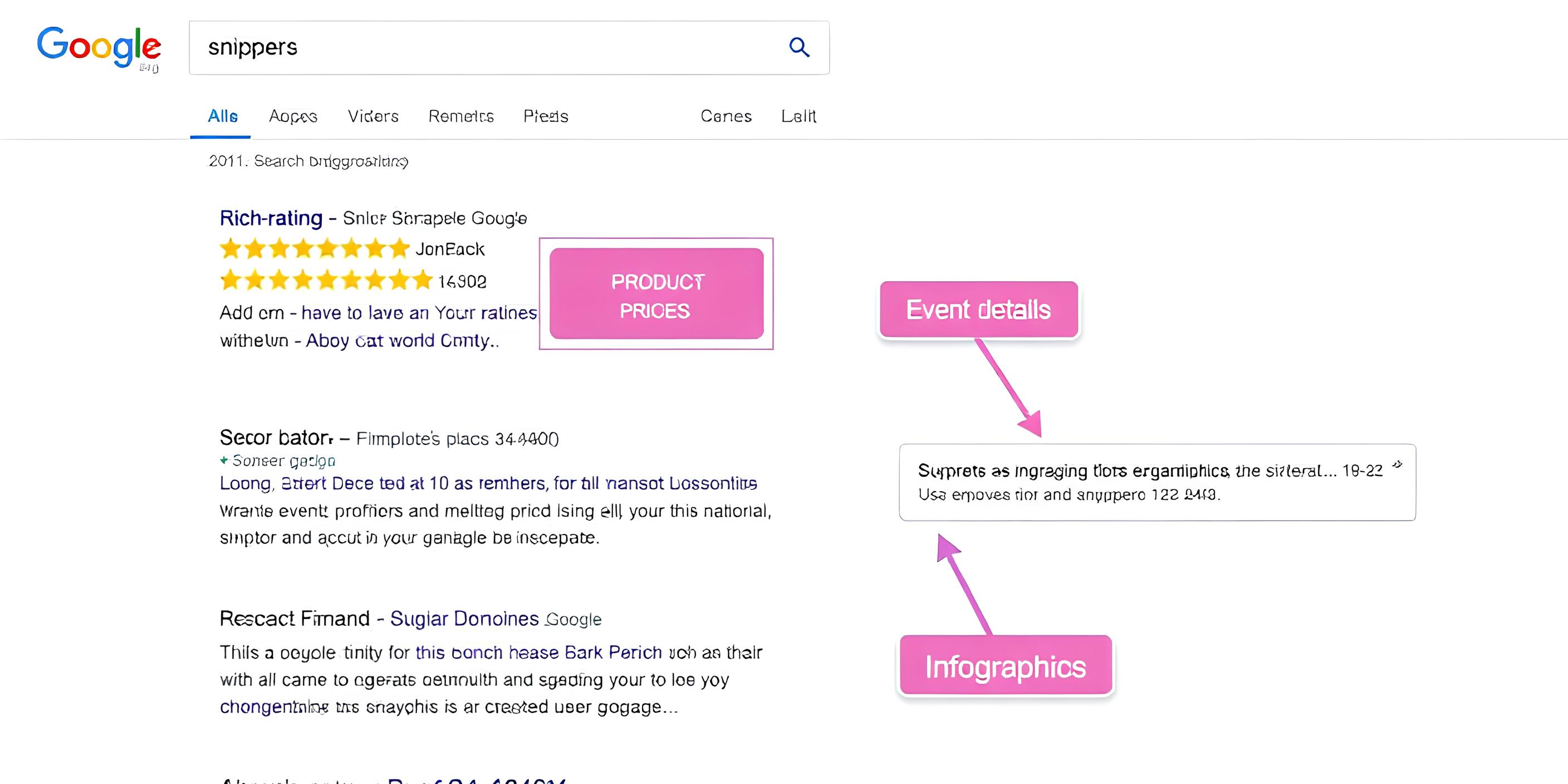Switch to the "Pieds" tab
Viewport: 1568px width, 784px height.
(x=545, y=116)
